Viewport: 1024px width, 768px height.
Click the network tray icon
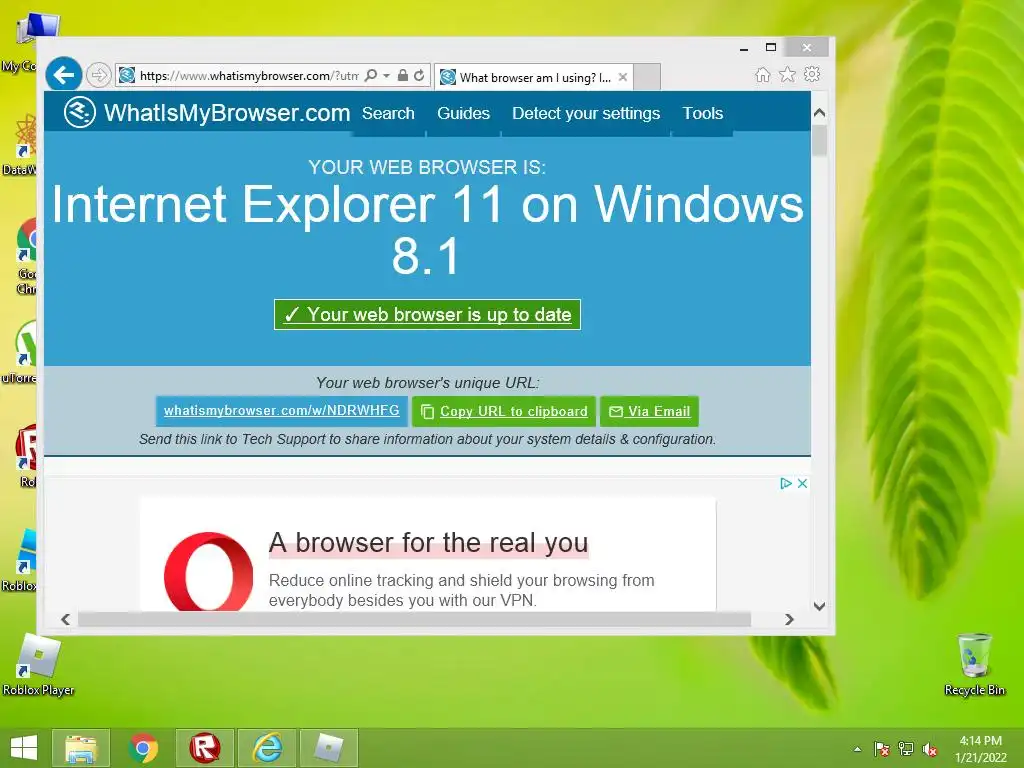[906, 749]
